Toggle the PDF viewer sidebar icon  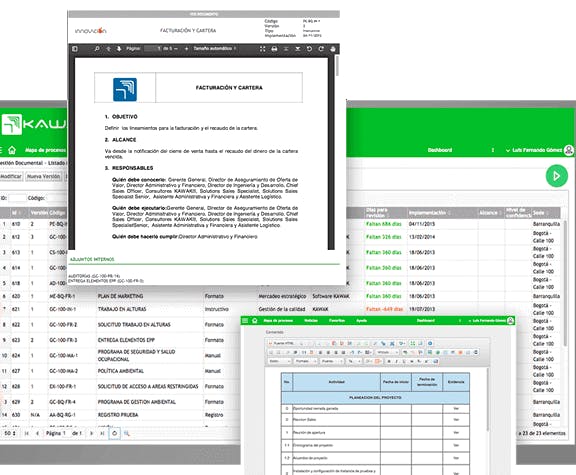click(75, 49)
